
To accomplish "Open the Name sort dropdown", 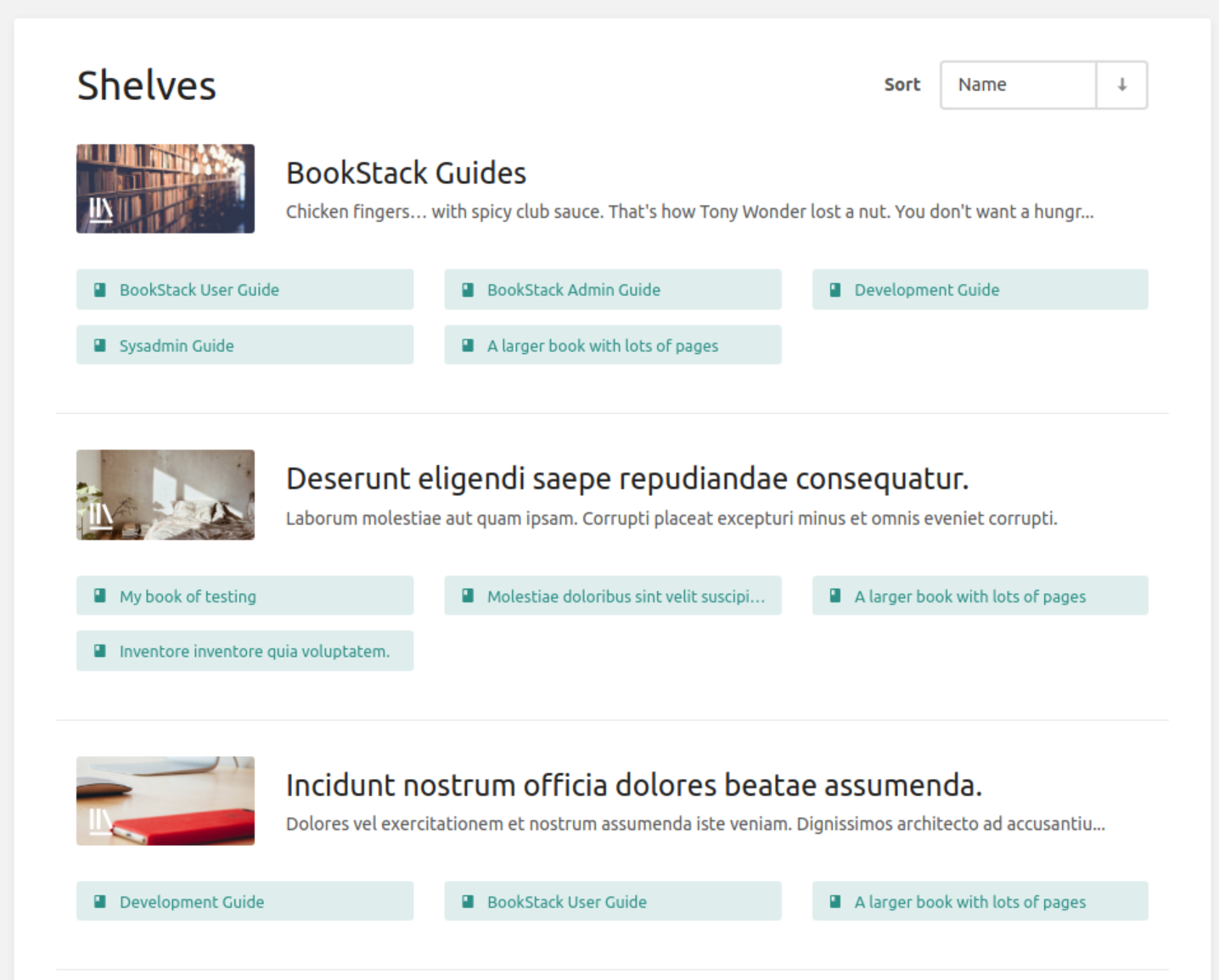I will (x=1018, y=85).
